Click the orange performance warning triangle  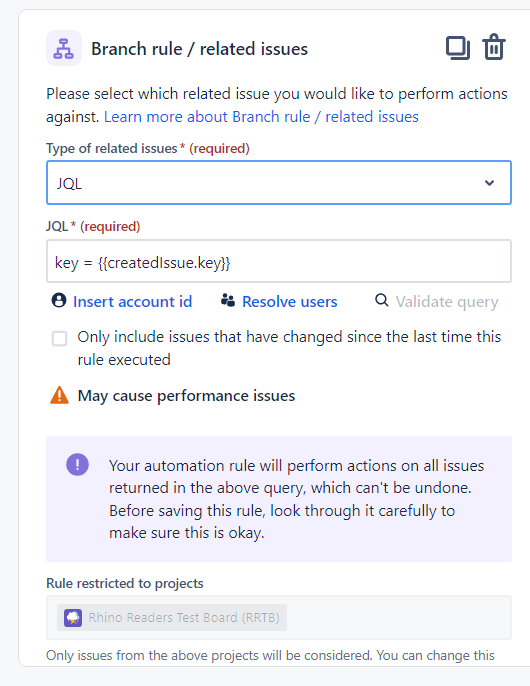(x=60, y=395)
